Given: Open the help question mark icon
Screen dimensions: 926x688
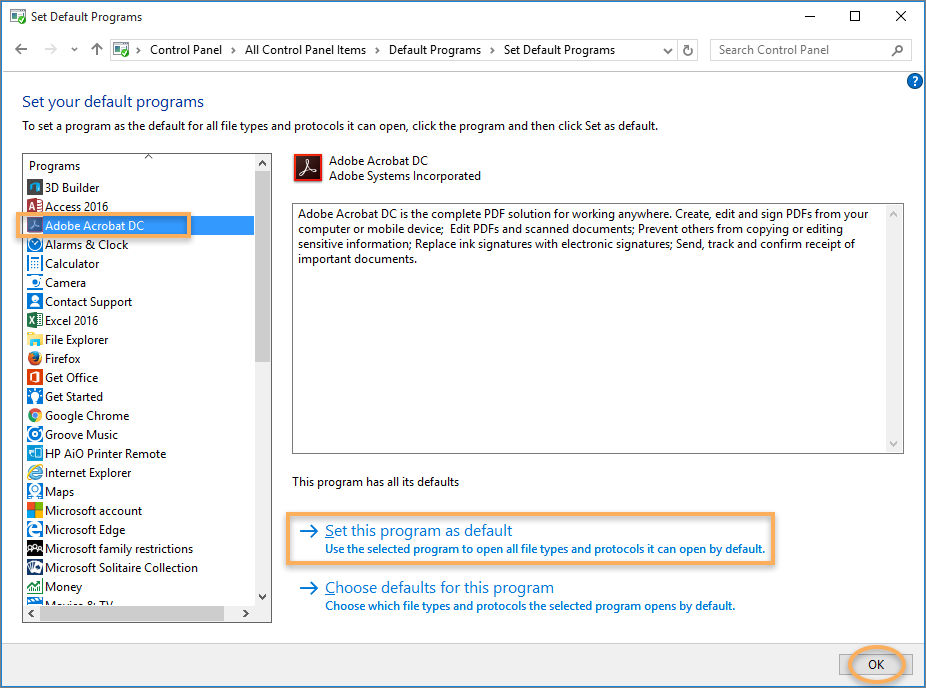Looking at the screenshot, I should click(x=915, y=81).
